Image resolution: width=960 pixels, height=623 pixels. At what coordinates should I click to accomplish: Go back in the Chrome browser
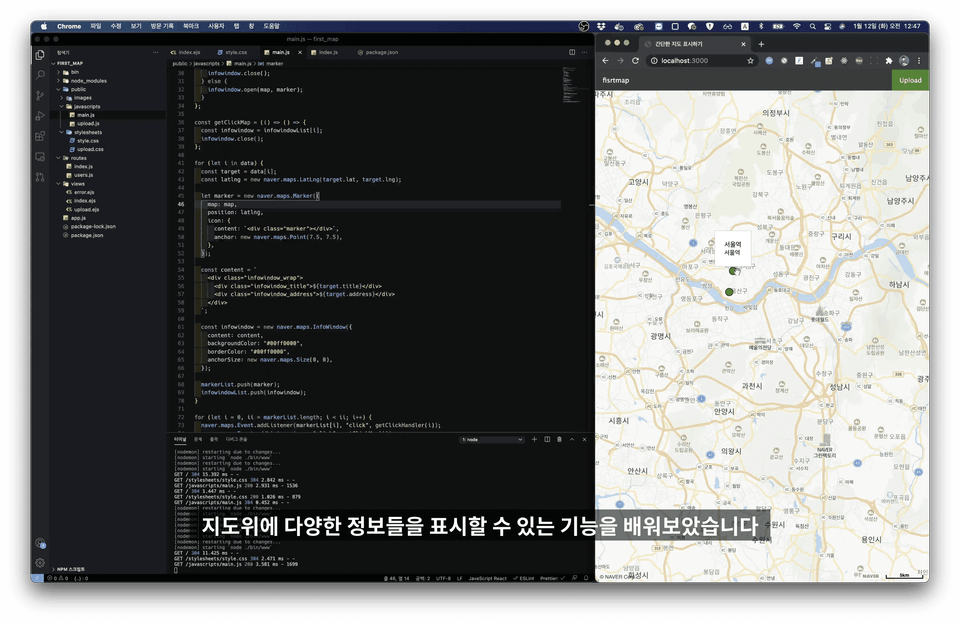(606, 61)
